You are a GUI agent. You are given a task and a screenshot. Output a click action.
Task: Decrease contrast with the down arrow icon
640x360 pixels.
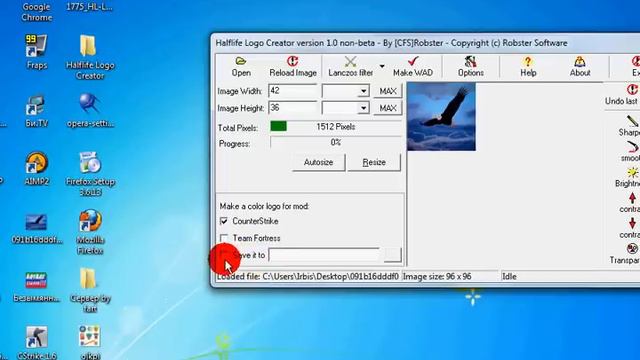(x=632, y=223)
